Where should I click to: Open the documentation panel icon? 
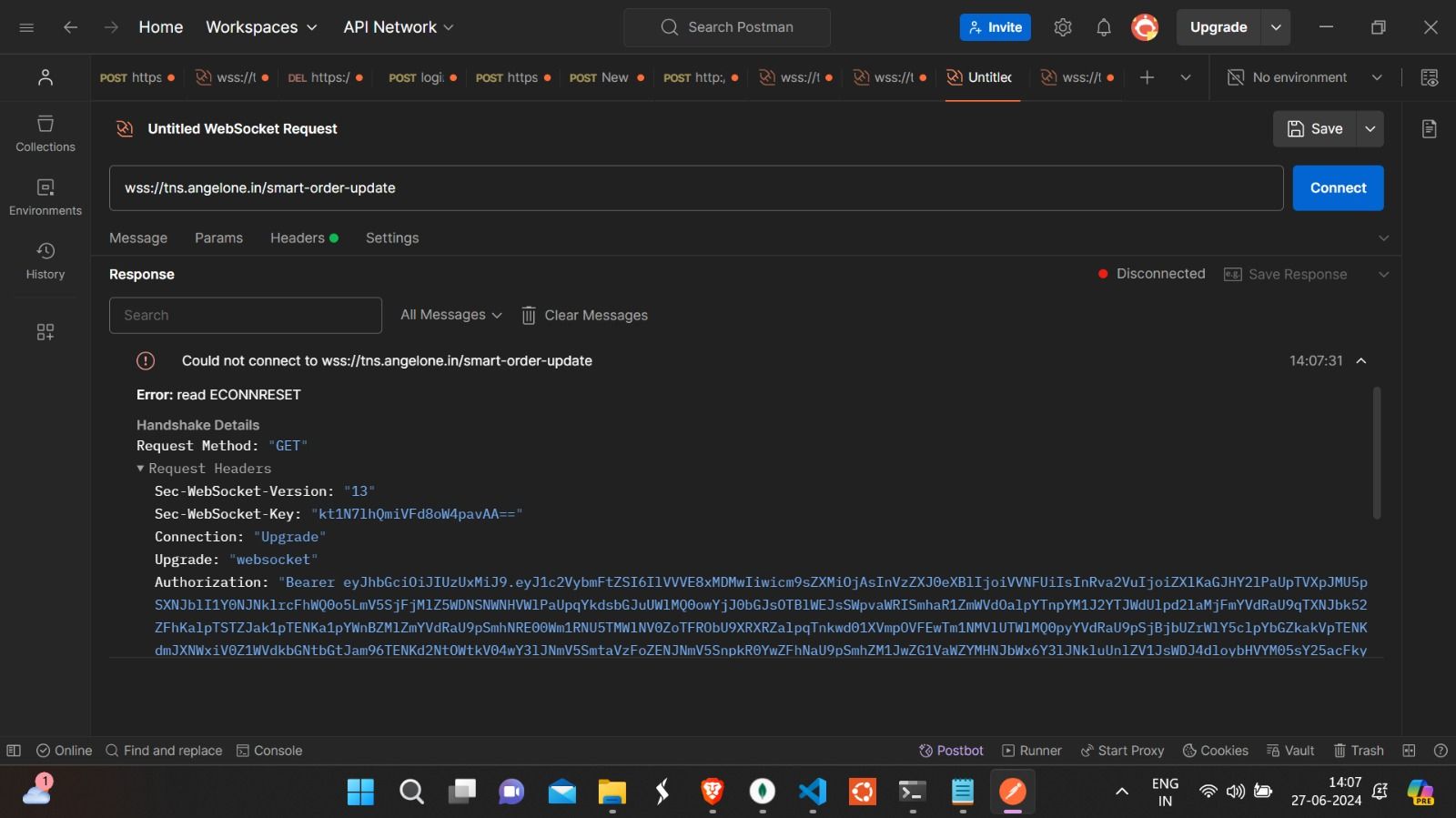(x=1430, y=128)
